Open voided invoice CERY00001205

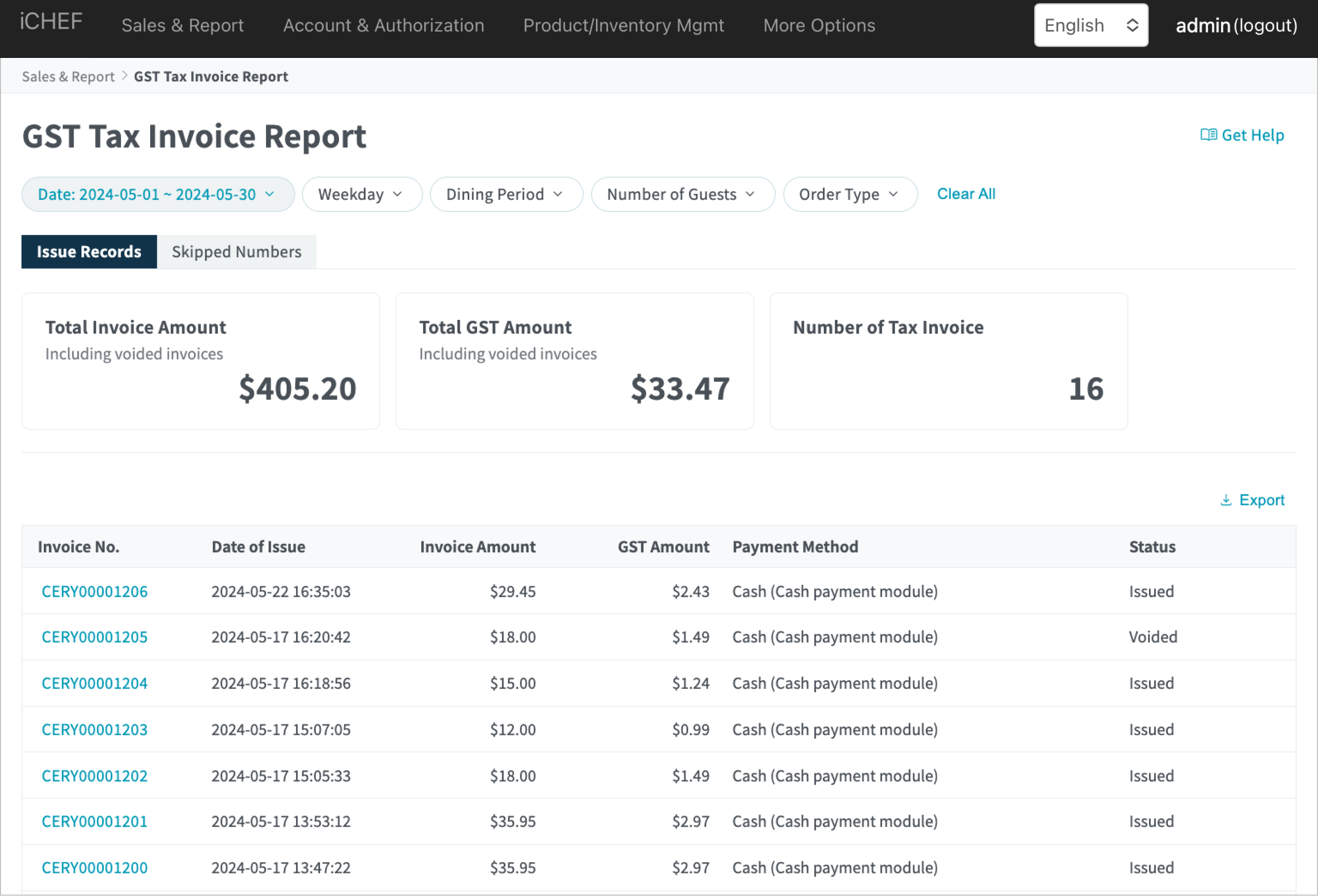[x=95, y=637]
